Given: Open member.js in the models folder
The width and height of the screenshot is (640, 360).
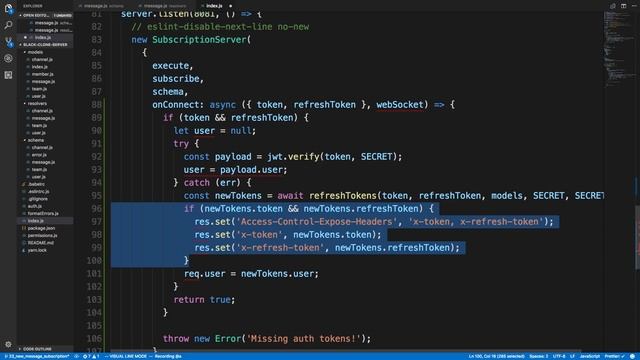Looking at the screenshot, I should (x=42, y=74).
